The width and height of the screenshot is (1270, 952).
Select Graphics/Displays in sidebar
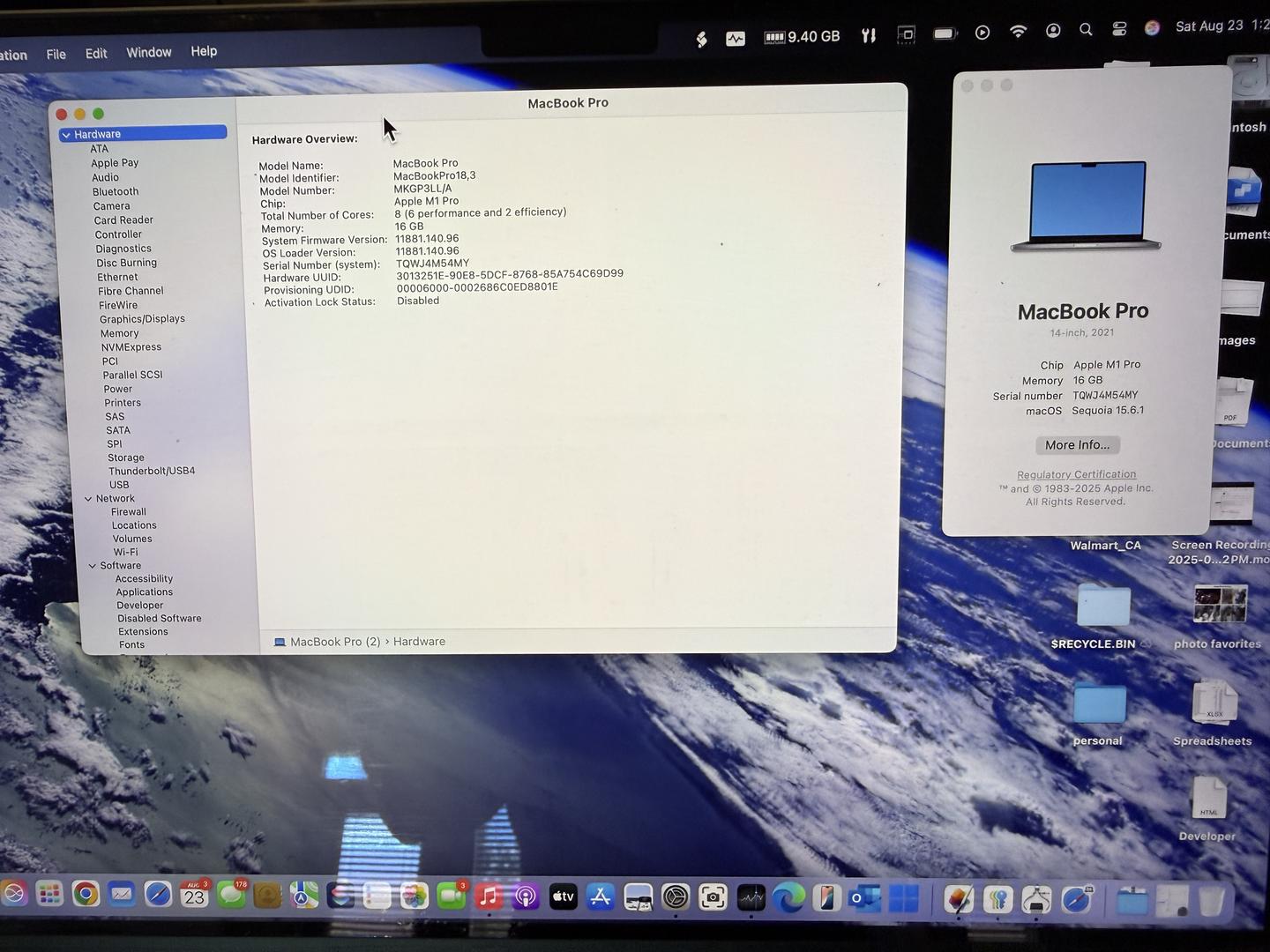point(142,319)
